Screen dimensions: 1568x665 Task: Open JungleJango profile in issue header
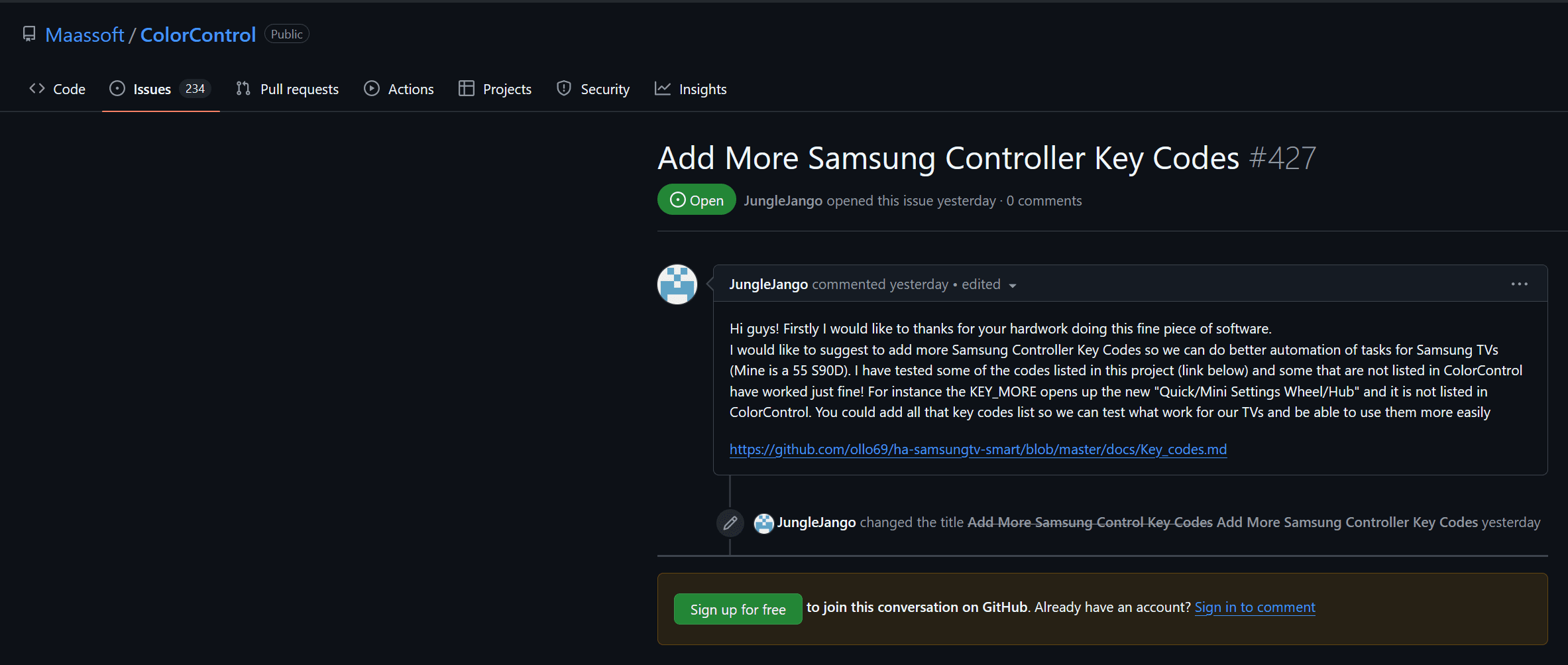783,201
